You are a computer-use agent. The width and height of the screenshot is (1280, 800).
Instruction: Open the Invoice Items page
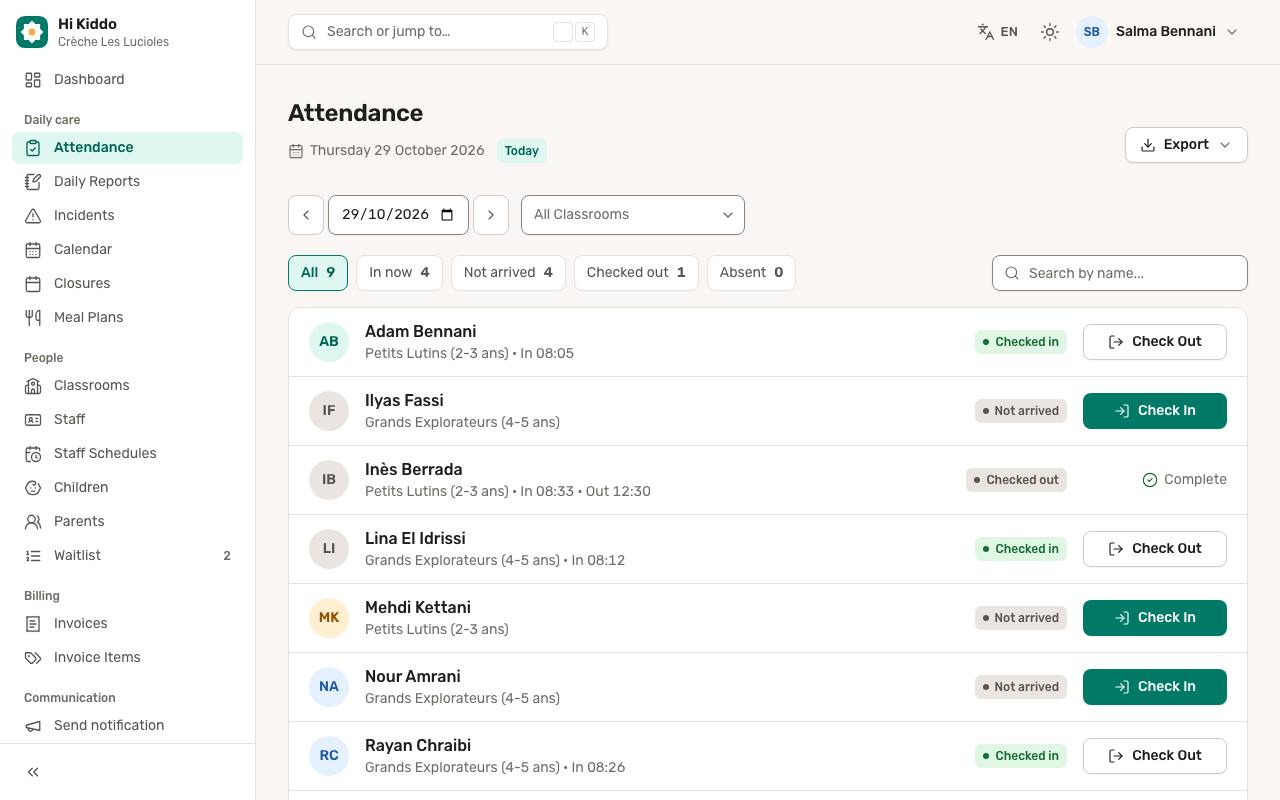(x=127, y=657)
